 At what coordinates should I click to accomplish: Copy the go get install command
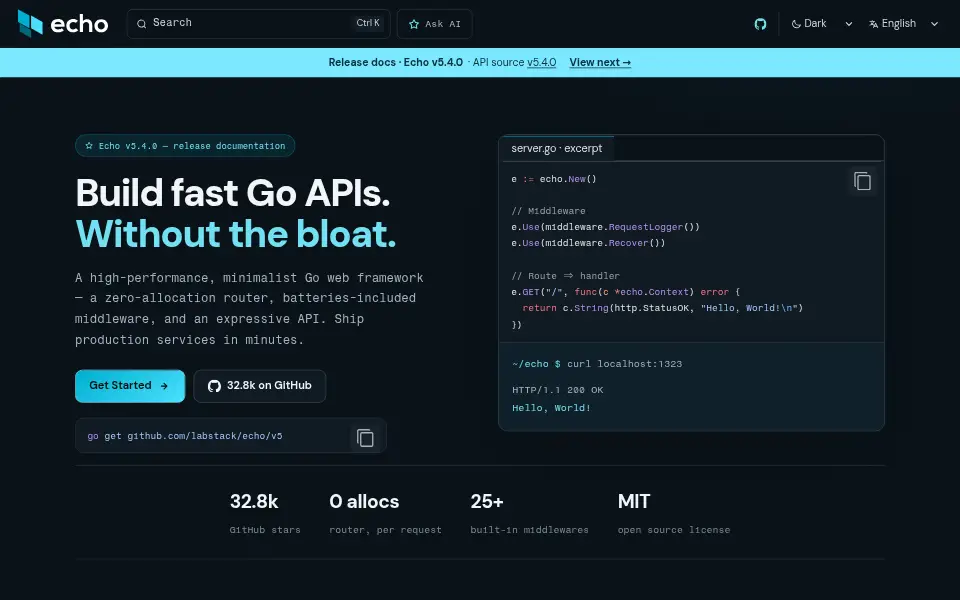pyautogui.click(x=365, y=438)
